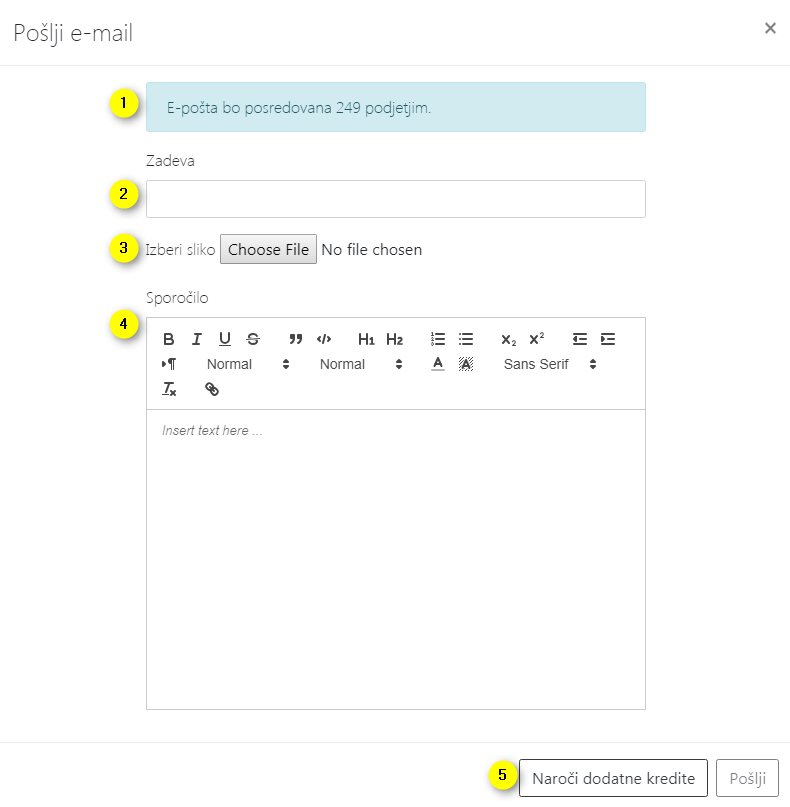Enable strikethrough text formatting
Screen dimensions: 790x807
pos(253,339)
